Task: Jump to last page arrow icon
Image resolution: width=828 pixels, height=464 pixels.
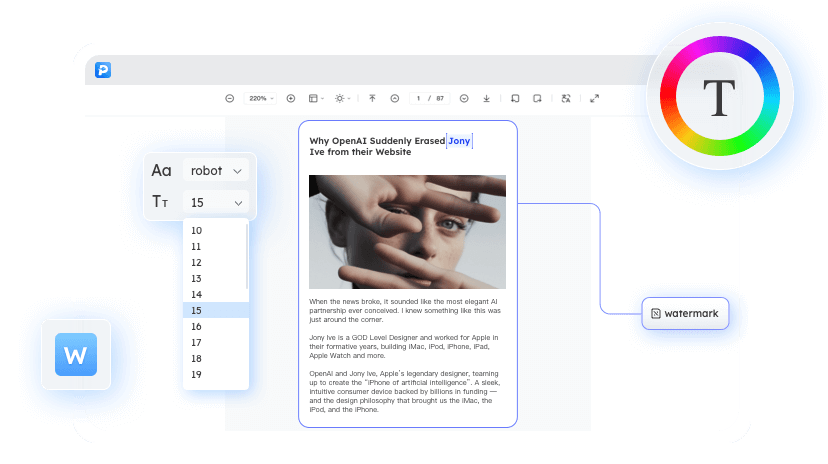Action: 487,98
